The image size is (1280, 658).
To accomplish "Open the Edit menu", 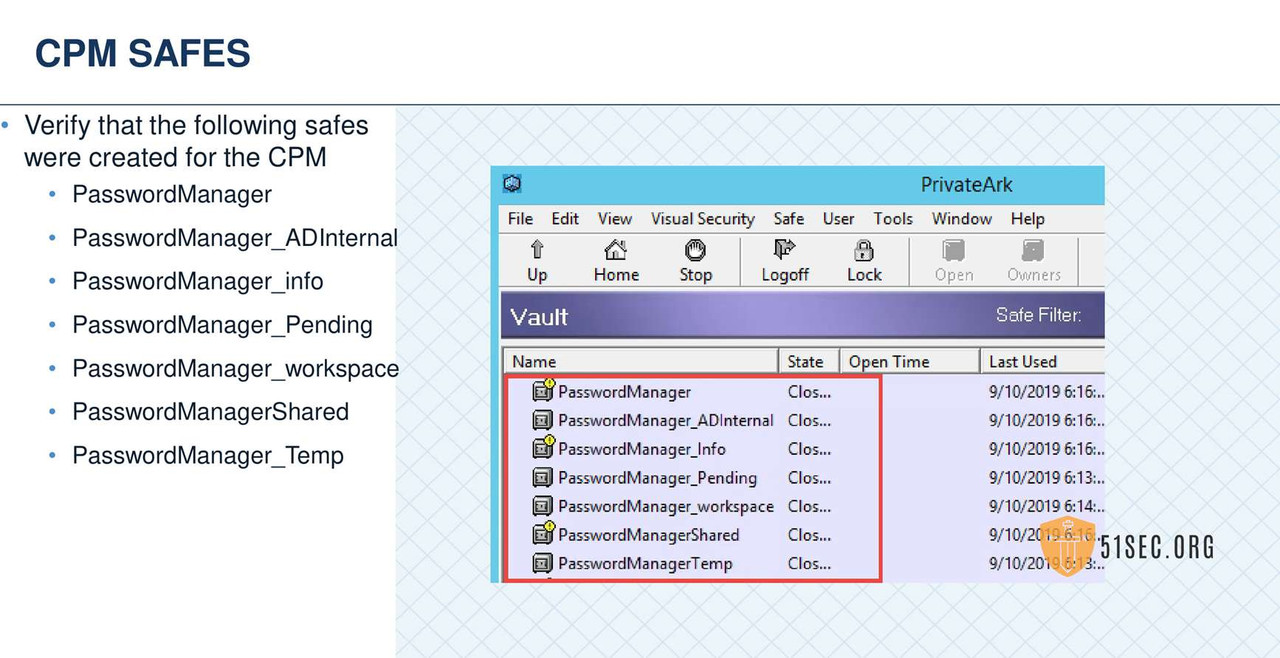I will click(x=565, y=218).
